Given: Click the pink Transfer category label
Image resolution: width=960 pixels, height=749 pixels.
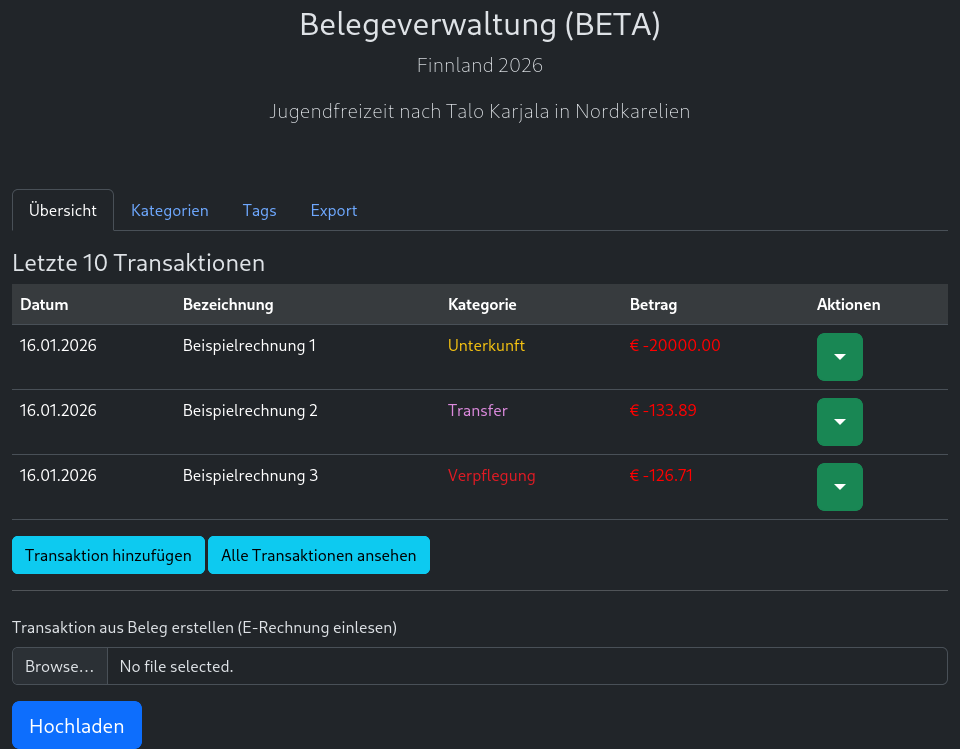Looking at the screenshot, I should (477, 411).
